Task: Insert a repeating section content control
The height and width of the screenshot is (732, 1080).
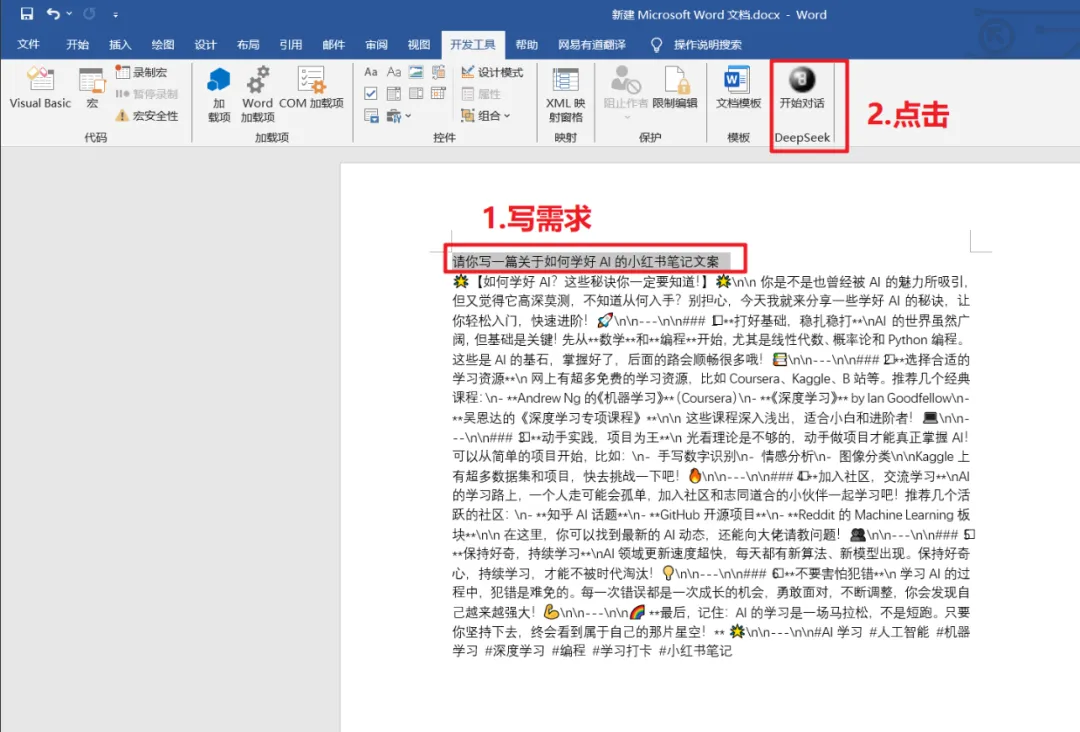Action: (x=371, y=116)
